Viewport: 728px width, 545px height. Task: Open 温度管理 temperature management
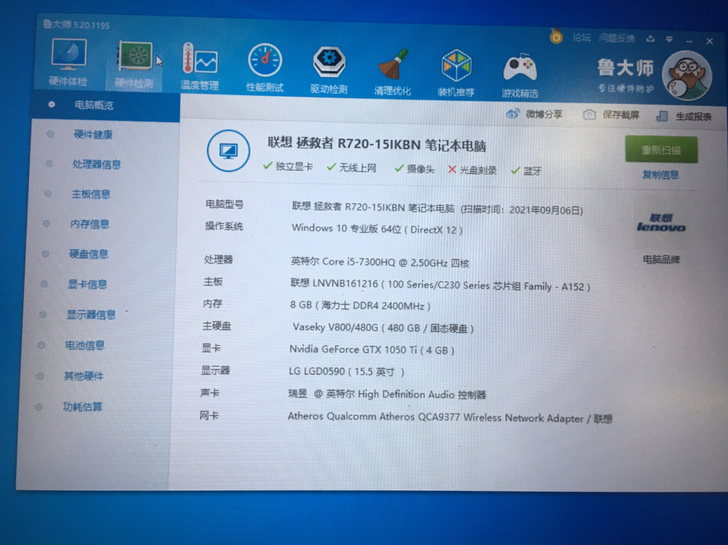(x=200, y=66)
